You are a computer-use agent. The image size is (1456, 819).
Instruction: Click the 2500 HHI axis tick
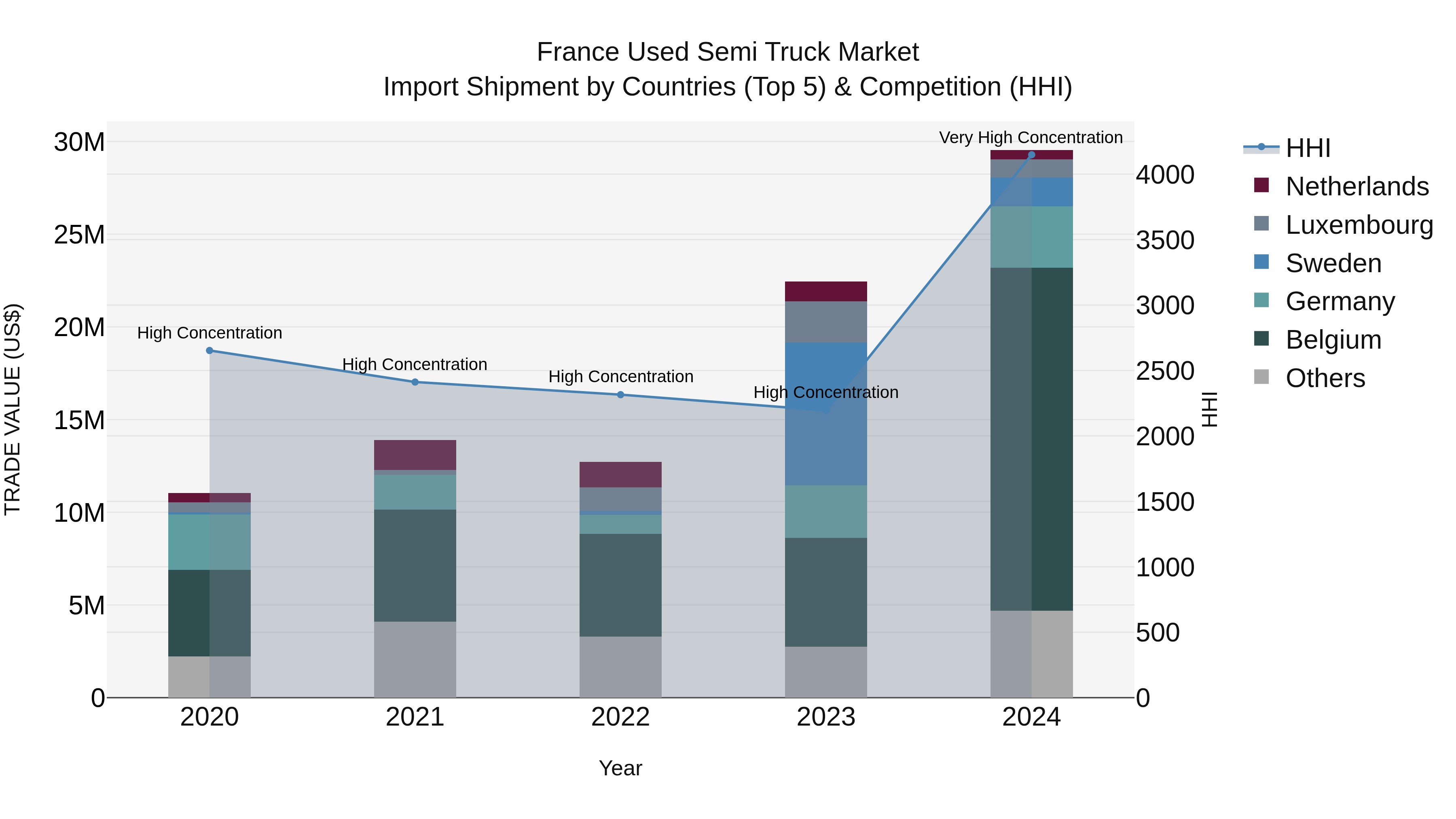[x=1166, y=371]
